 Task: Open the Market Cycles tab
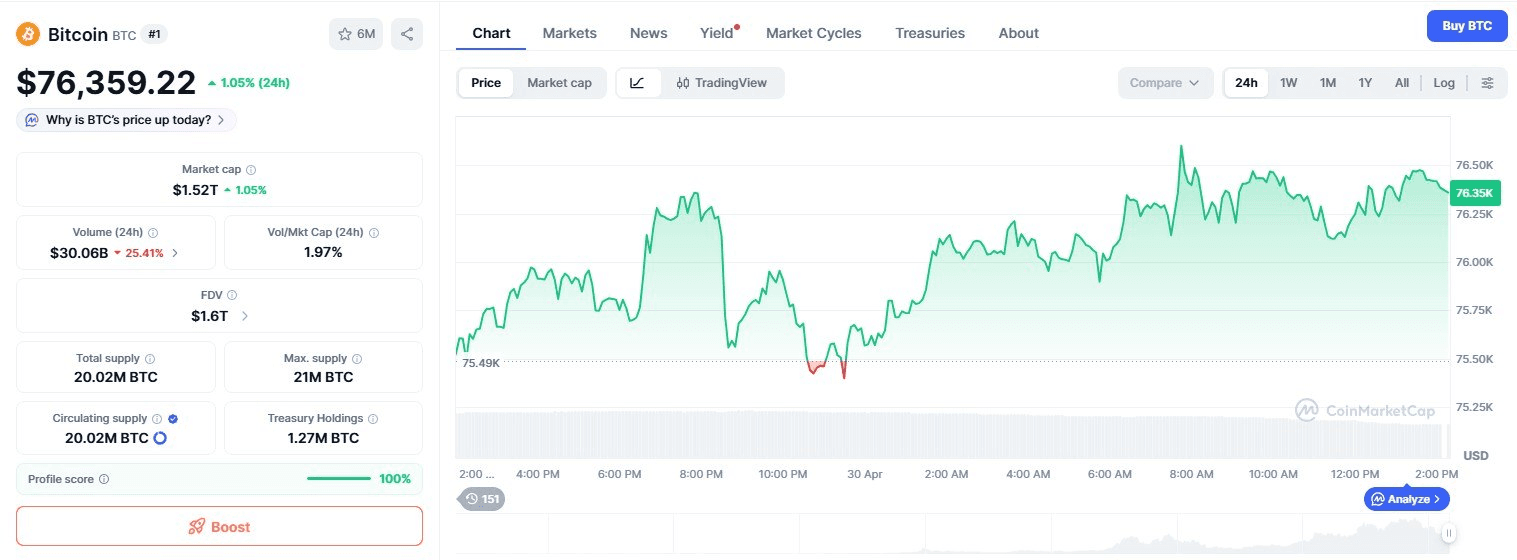tap(814, 33)
